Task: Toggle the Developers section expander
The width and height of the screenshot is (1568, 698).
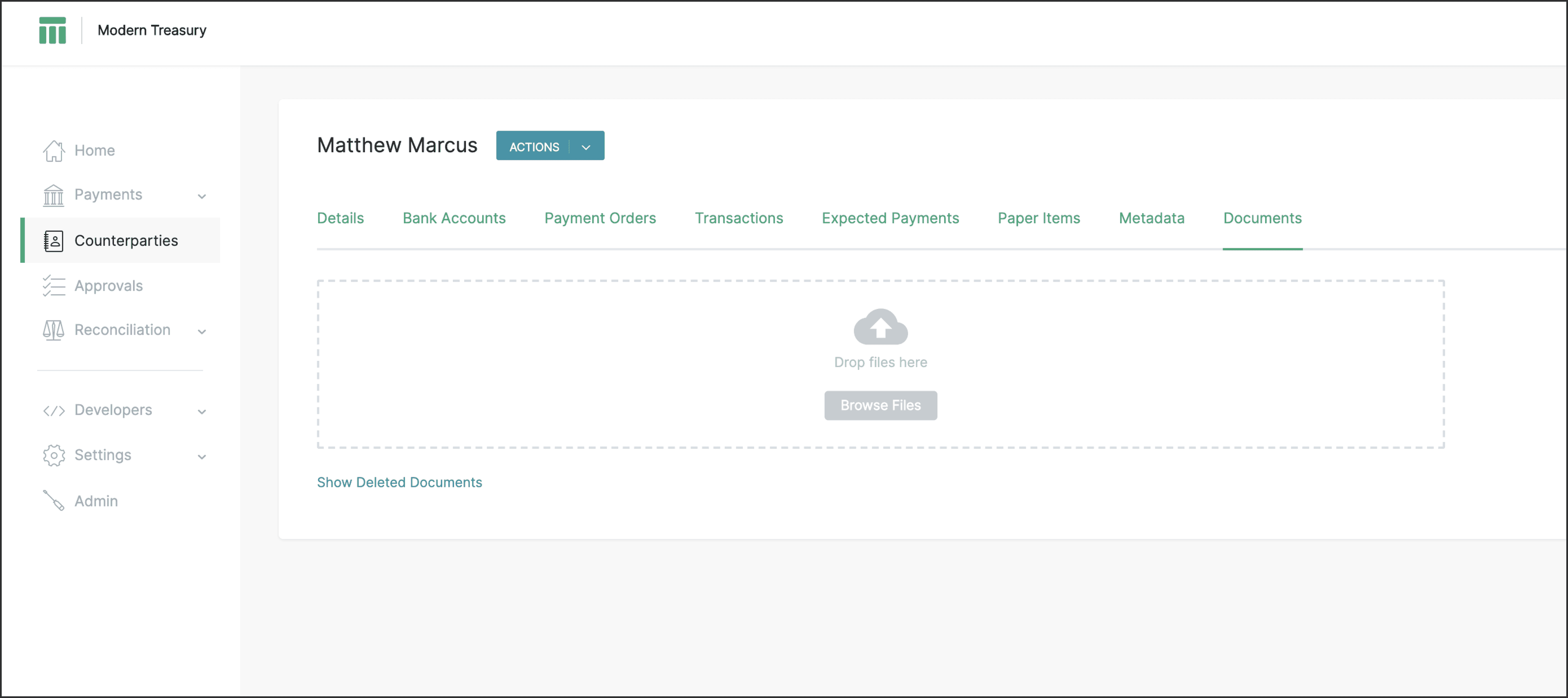Action: 204,410
